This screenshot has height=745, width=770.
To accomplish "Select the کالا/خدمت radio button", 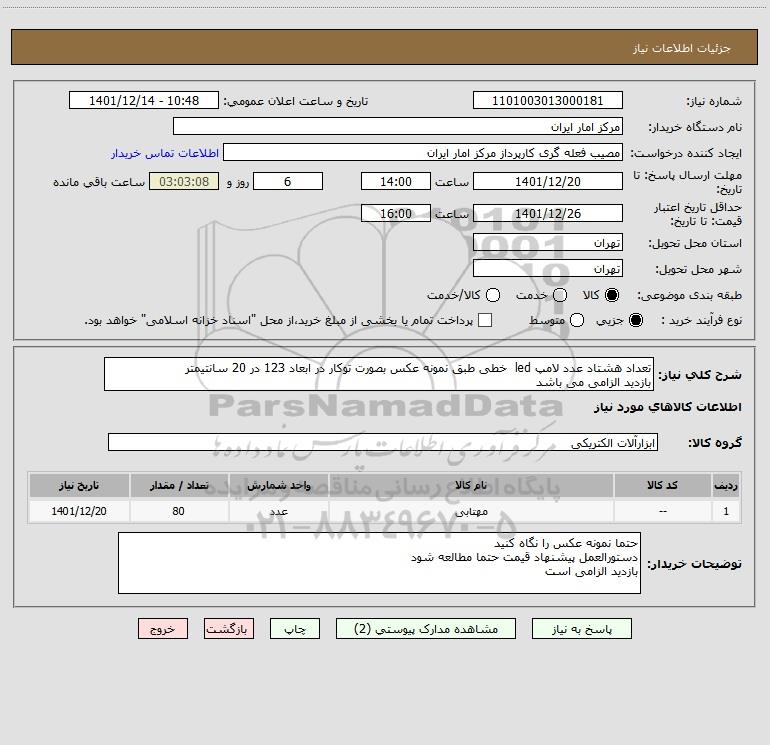I will tap(493, 295).
